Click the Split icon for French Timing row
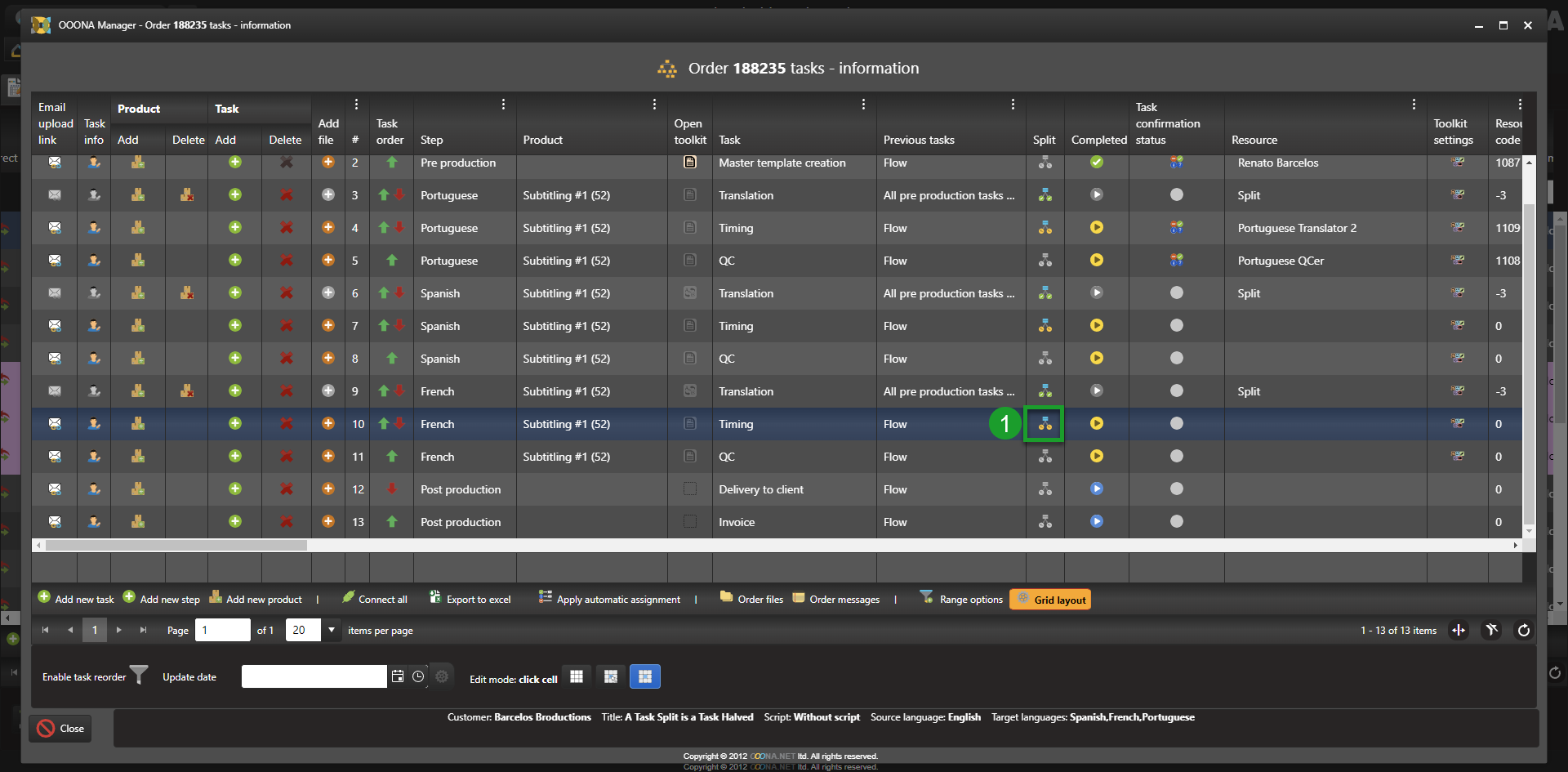The image size is (1568, 772). coord(1045,424)
